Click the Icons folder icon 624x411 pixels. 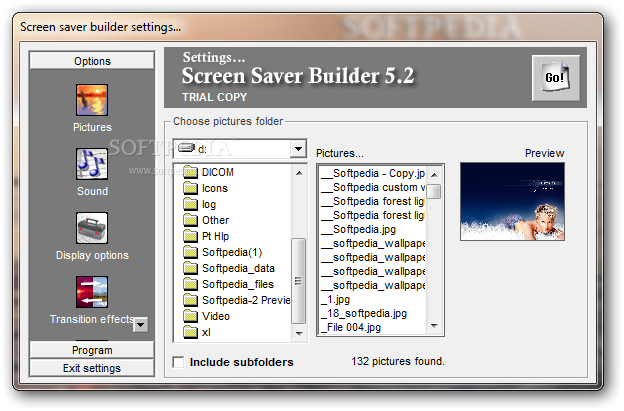(191, 188)
